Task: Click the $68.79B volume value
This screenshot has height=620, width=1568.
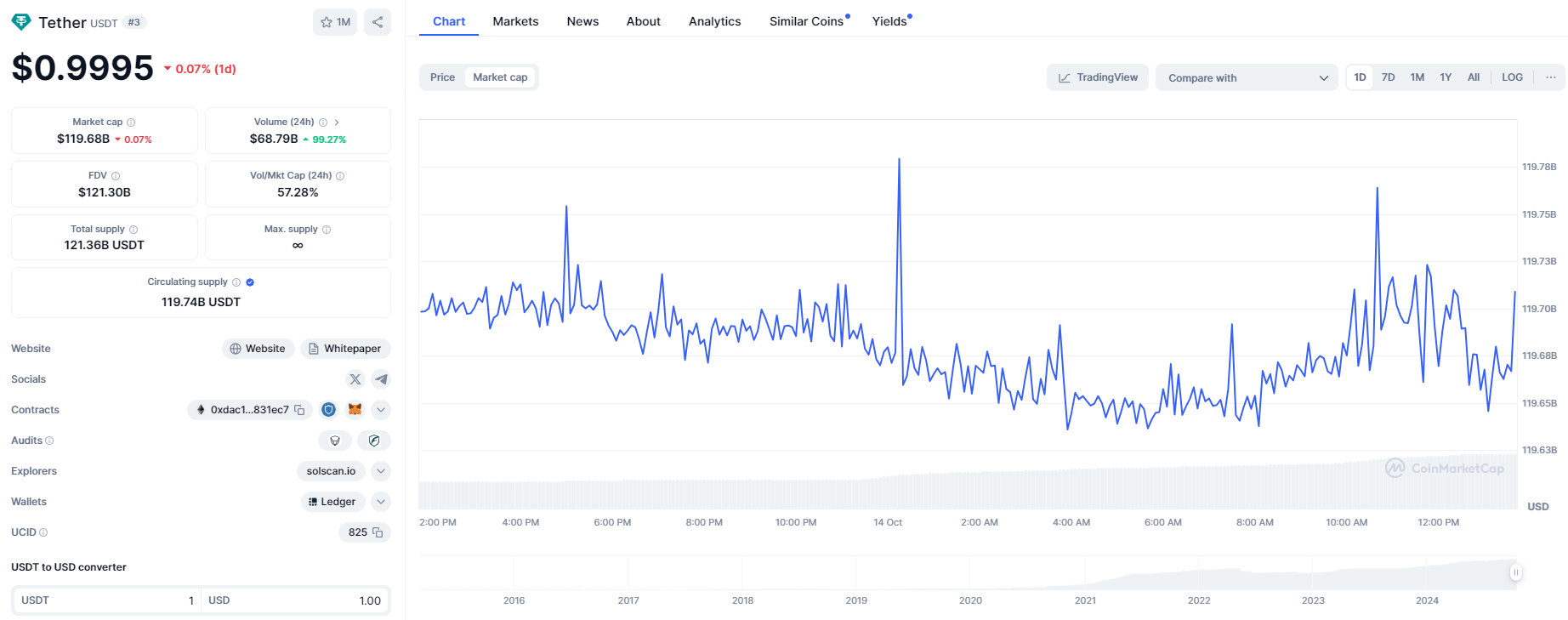Action: pyautogui.click(x=274, y=139)
